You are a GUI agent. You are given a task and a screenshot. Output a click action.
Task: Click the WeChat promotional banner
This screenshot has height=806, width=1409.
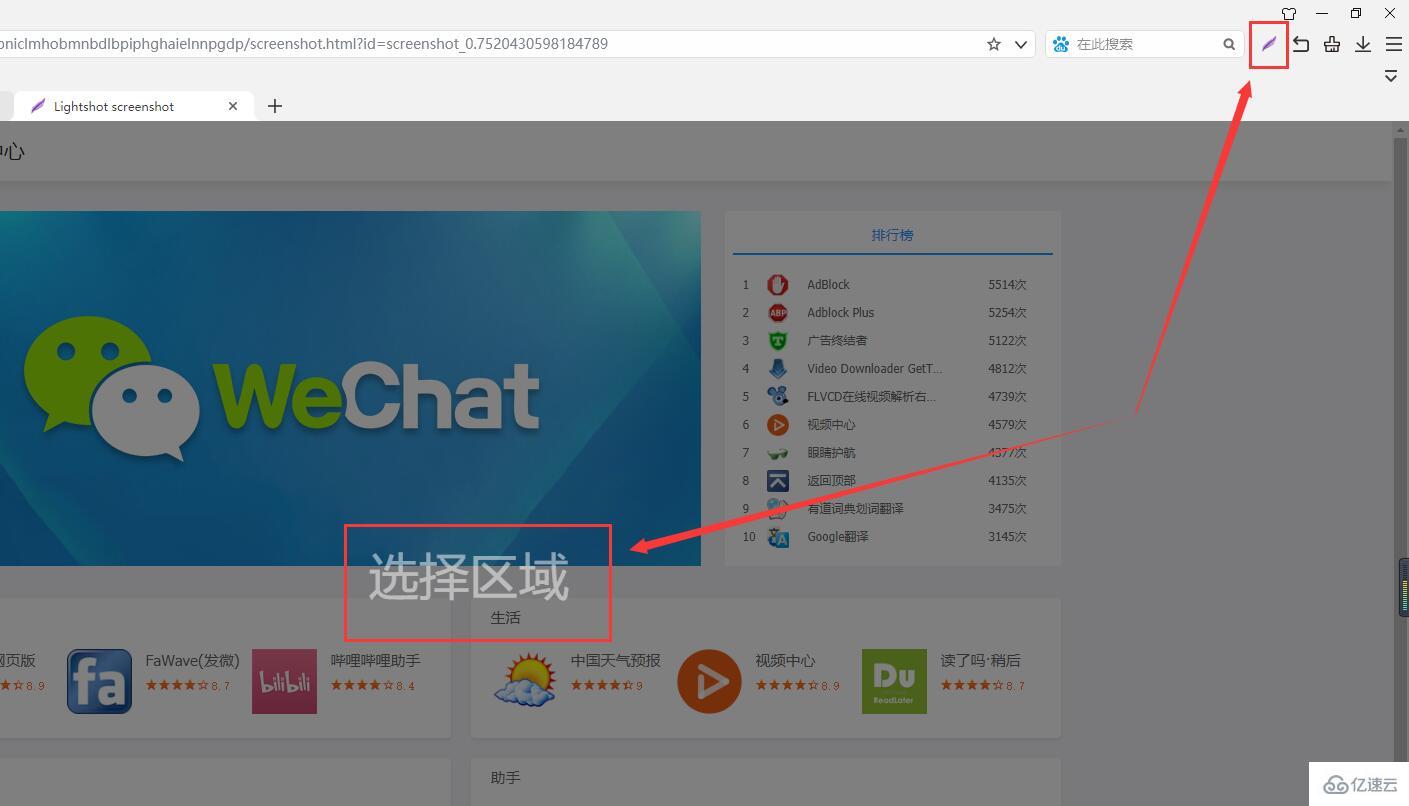pyautogui.click(x=350, y=388)
